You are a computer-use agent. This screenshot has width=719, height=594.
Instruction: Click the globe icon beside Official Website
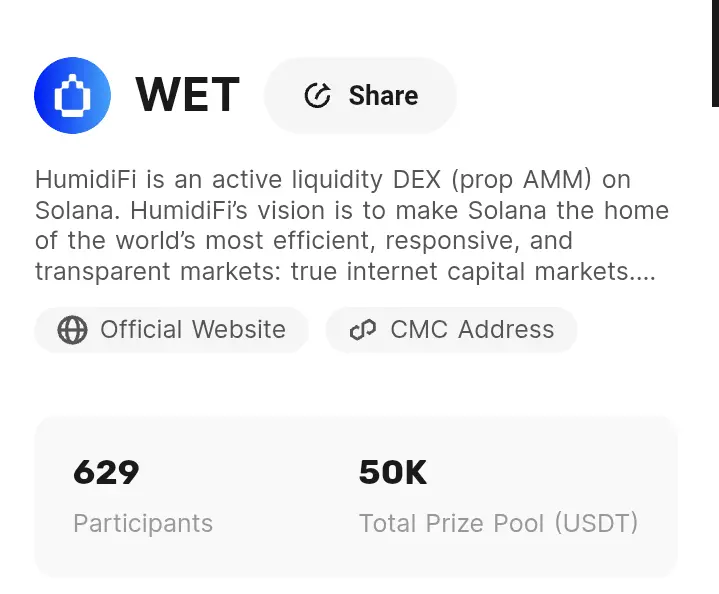pos(72,330)
